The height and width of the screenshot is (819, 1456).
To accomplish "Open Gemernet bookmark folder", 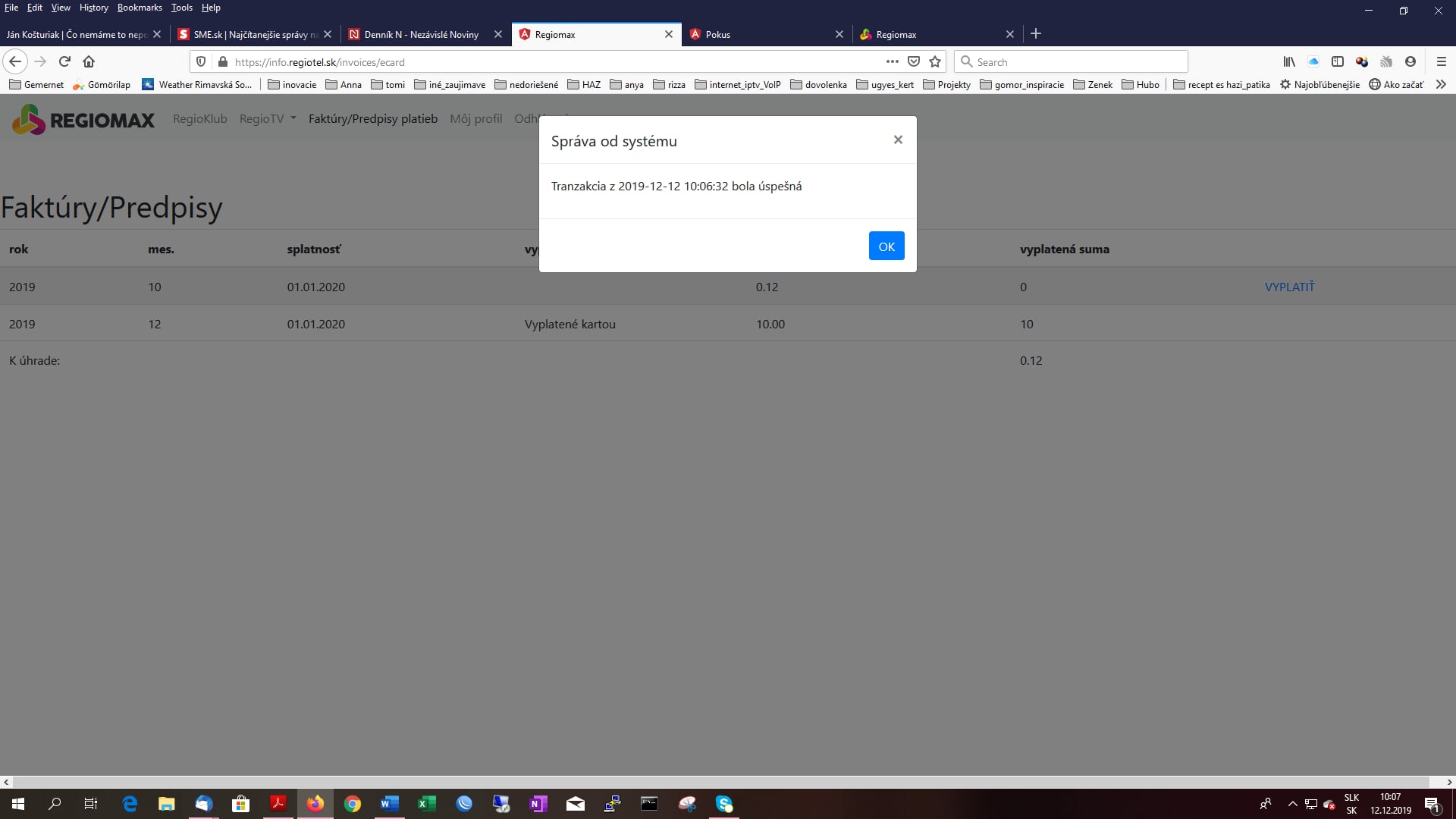I will (x=36, y=84).
